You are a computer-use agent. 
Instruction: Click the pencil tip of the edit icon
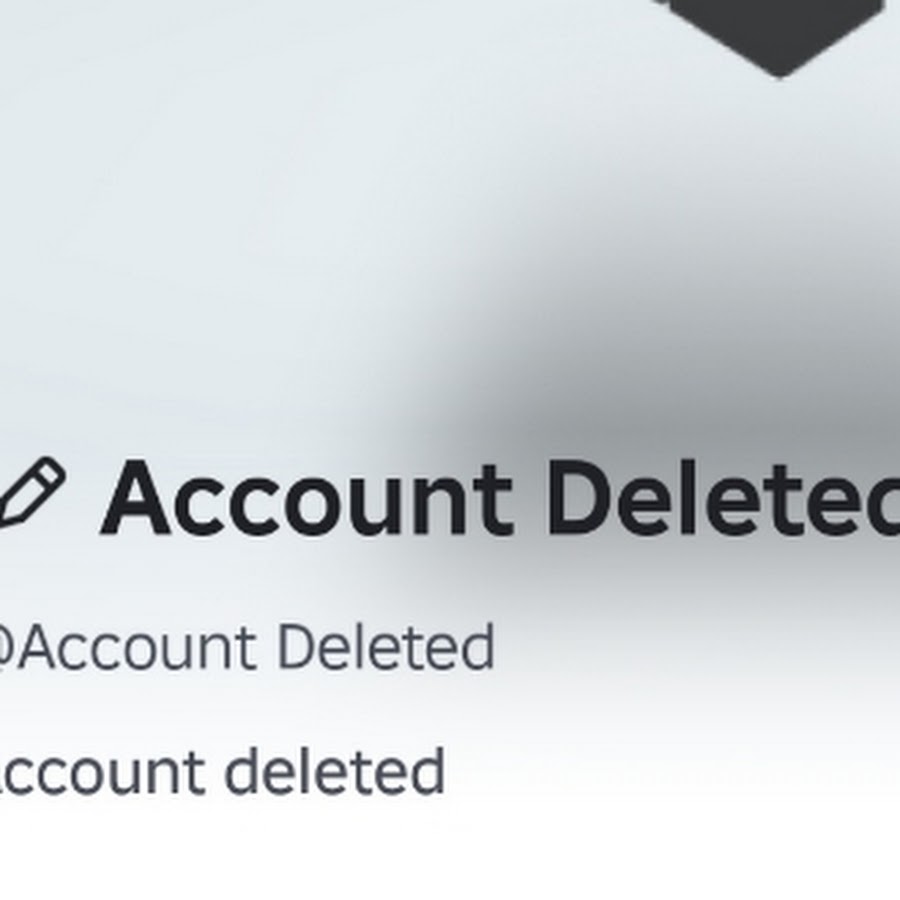(x=9, y=517)
